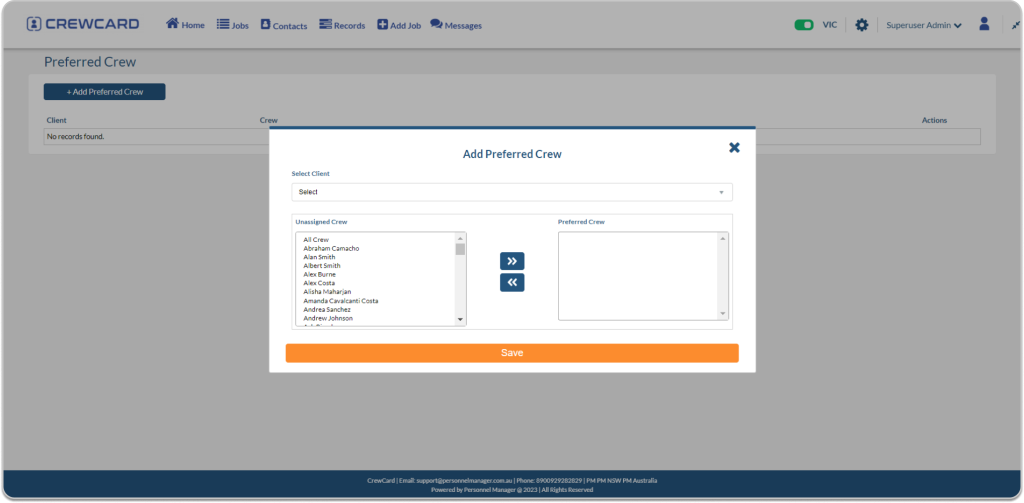Move crew back to Unassigned list
This screenshot has width=1024, height=503.
pos(511,283)
